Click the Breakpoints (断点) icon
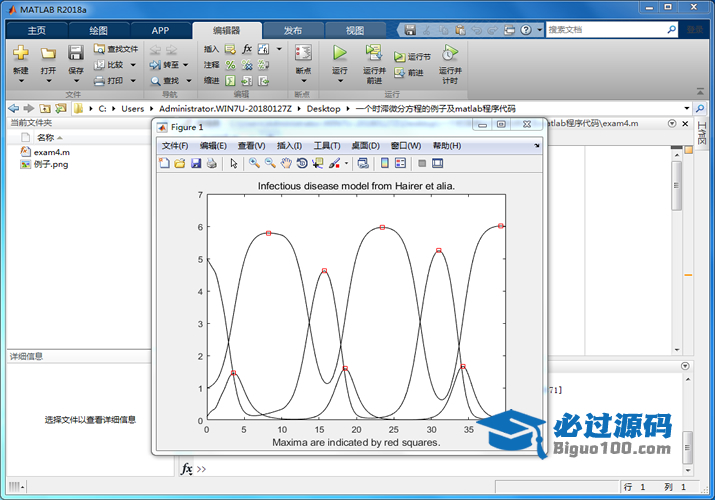Viewport: 715px width, 500px height. [303, 53]
